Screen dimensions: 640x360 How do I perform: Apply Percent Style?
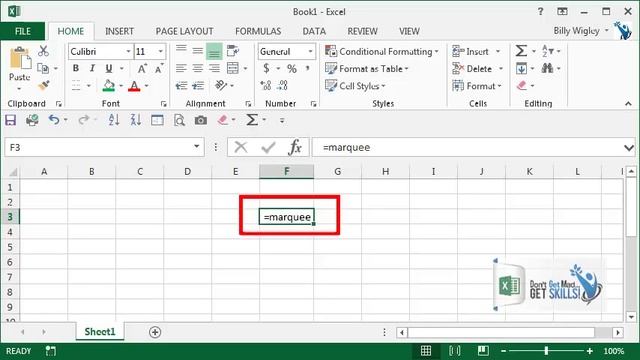[291, 69]
